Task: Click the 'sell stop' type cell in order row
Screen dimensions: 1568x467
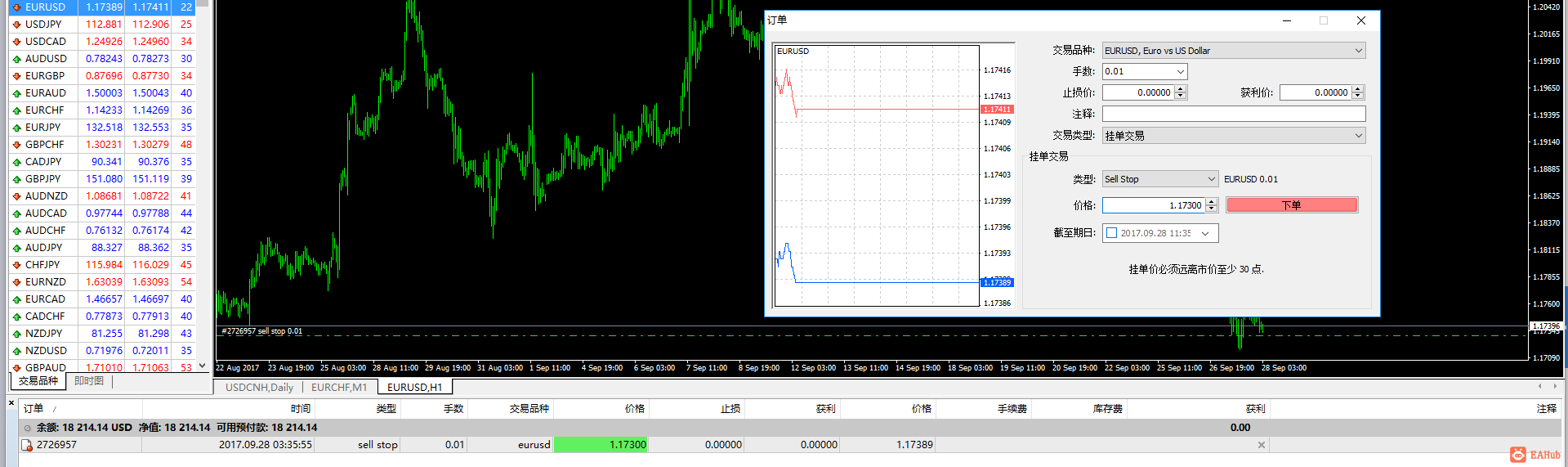Action: tap(377, 445)
